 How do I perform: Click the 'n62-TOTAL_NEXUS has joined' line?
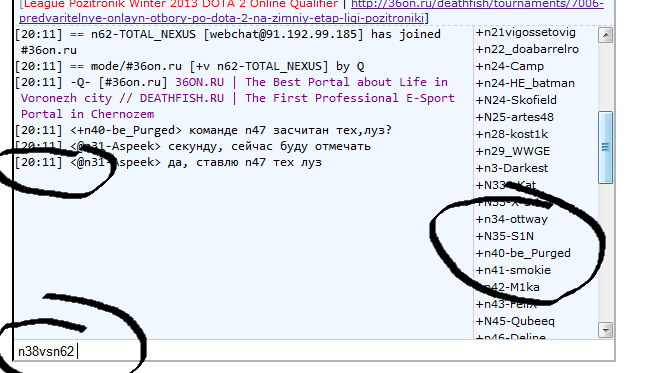point(228,42)
